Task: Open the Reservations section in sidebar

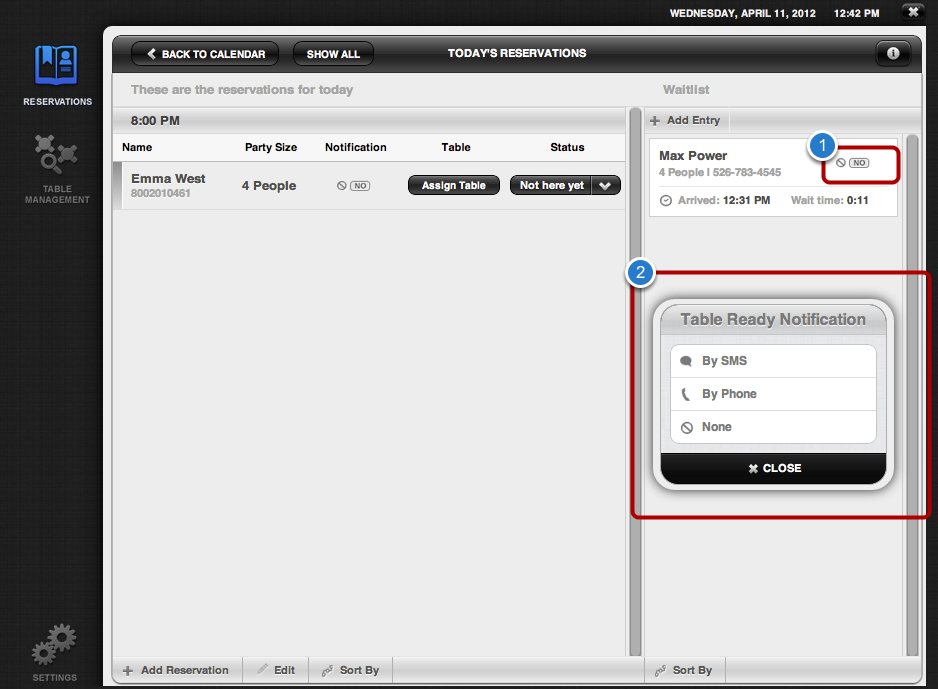Action: [57, 75]
